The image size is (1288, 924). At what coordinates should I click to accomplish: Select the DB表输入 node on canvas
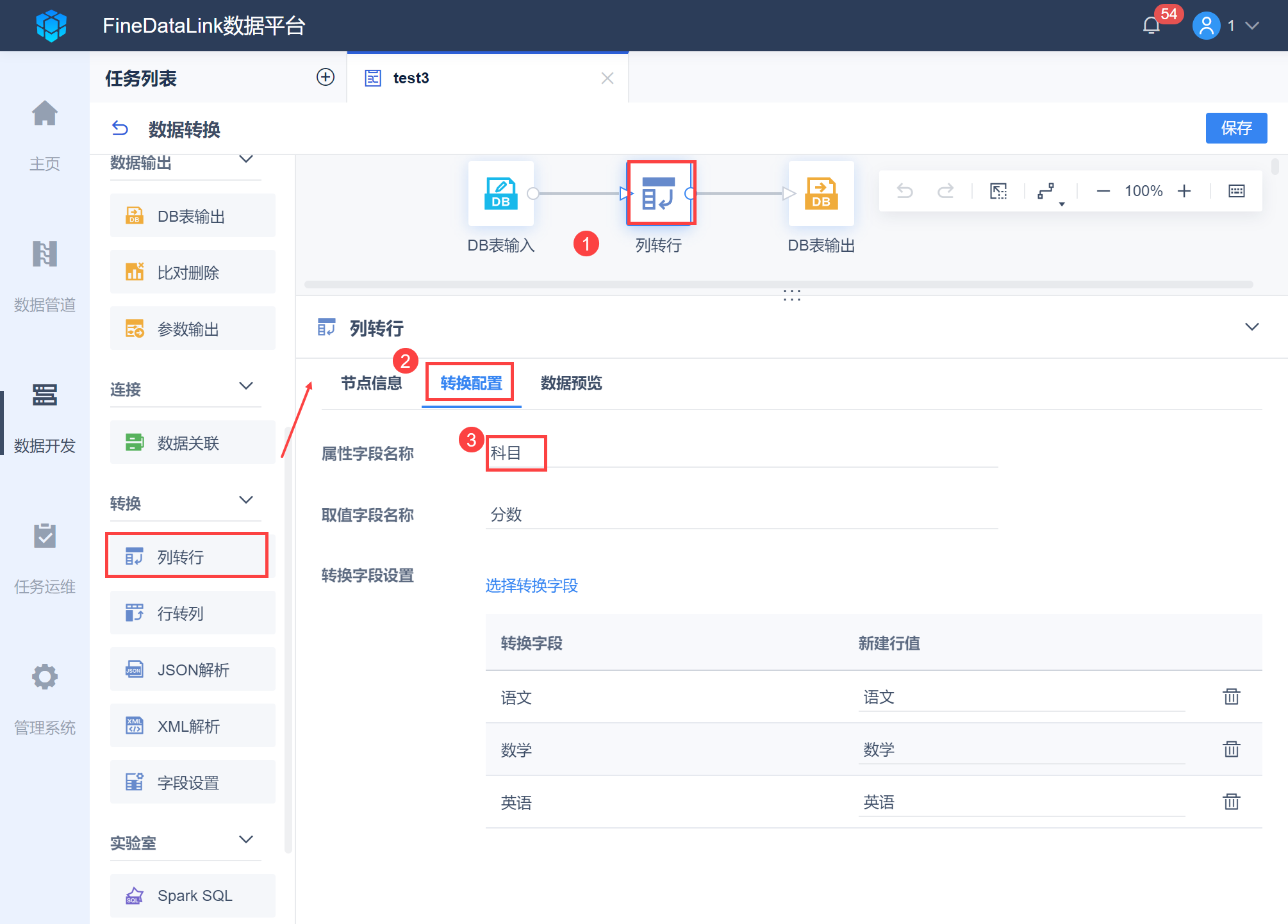(x=500, y=193)
